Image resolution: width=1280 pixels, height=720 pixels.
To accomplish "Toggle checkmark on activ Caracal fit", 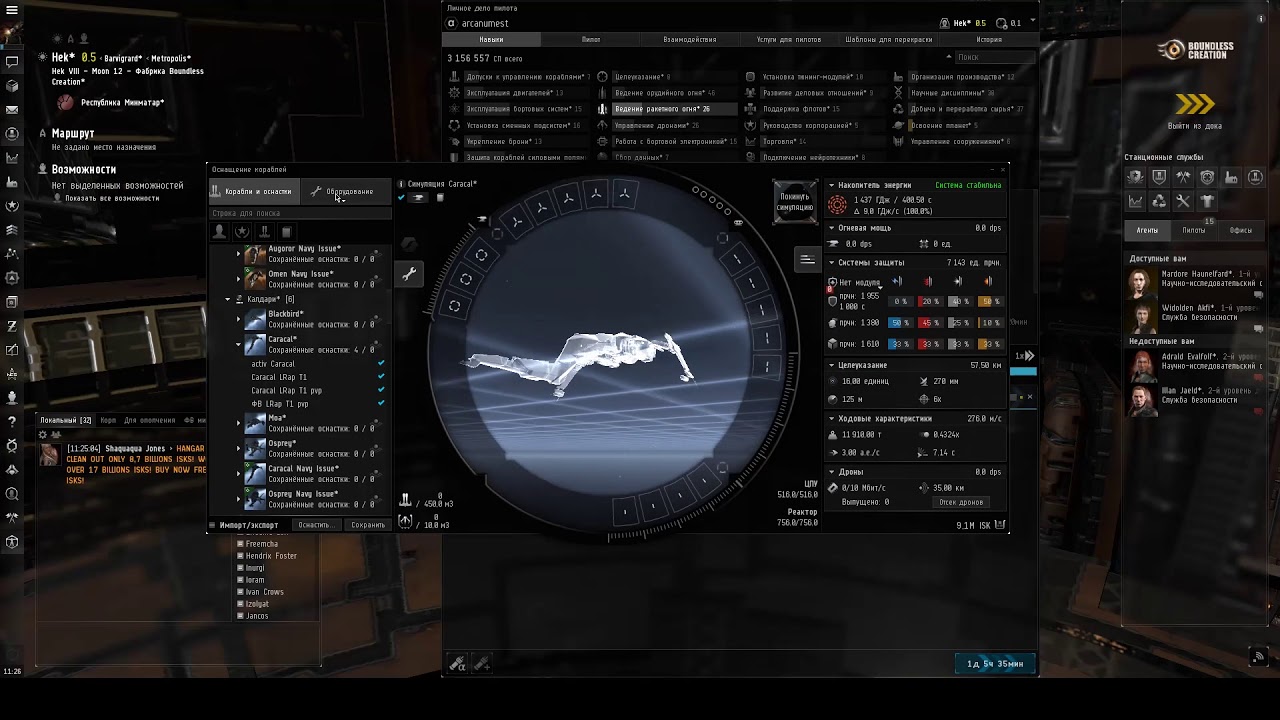I will pyautogui.click(x=381, y=364).
